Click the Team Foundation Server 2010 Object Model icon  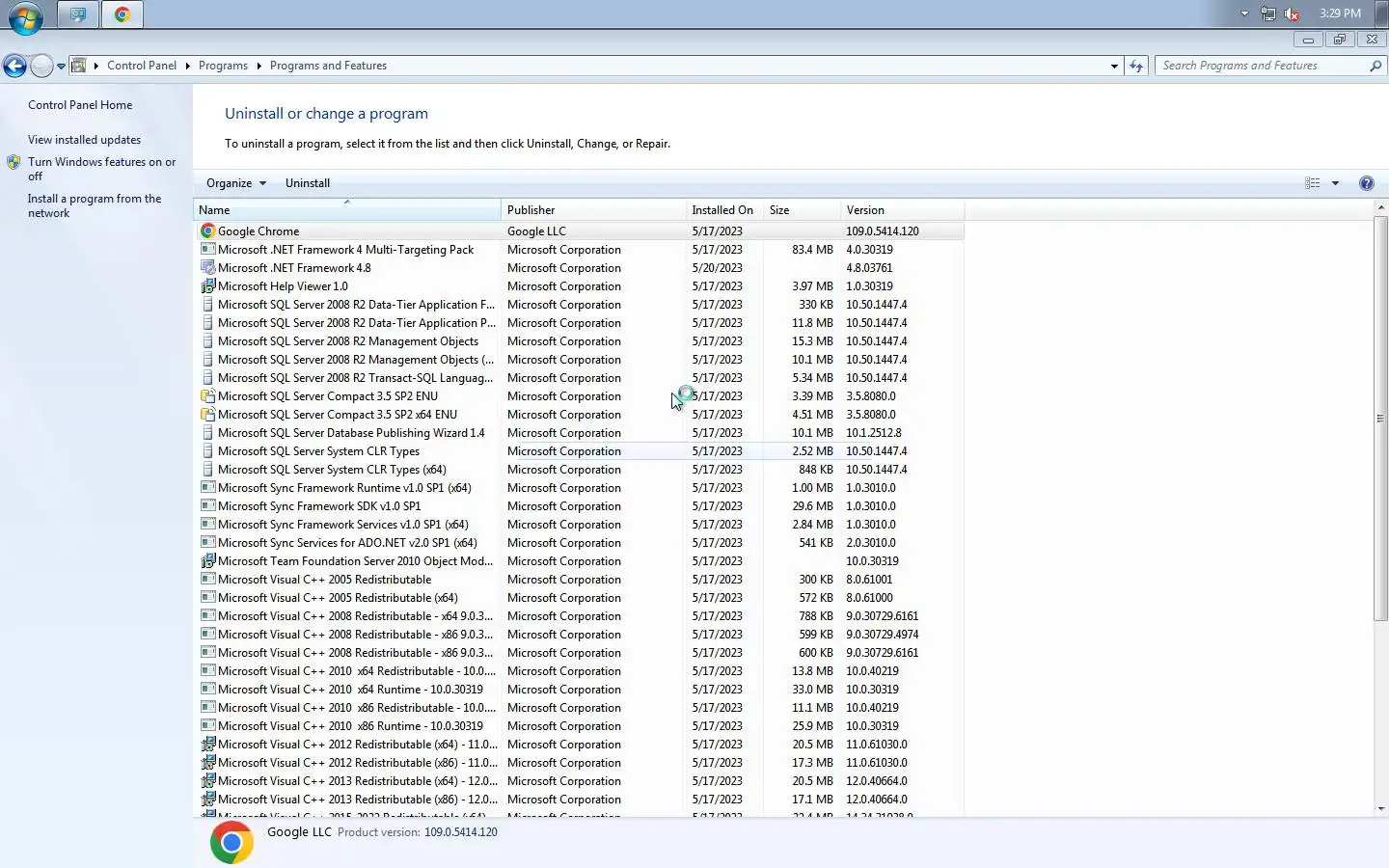[x=207, y=561]
